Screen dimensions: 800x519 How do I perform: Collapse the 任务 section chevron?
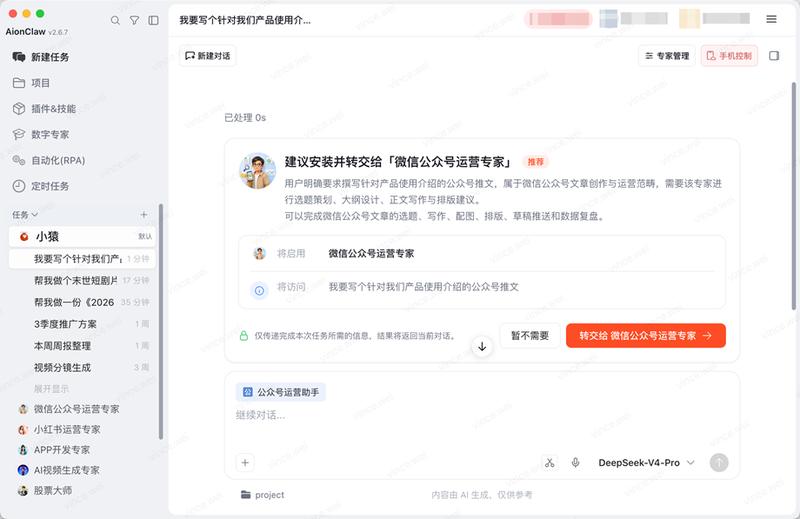tap(35, 215)
